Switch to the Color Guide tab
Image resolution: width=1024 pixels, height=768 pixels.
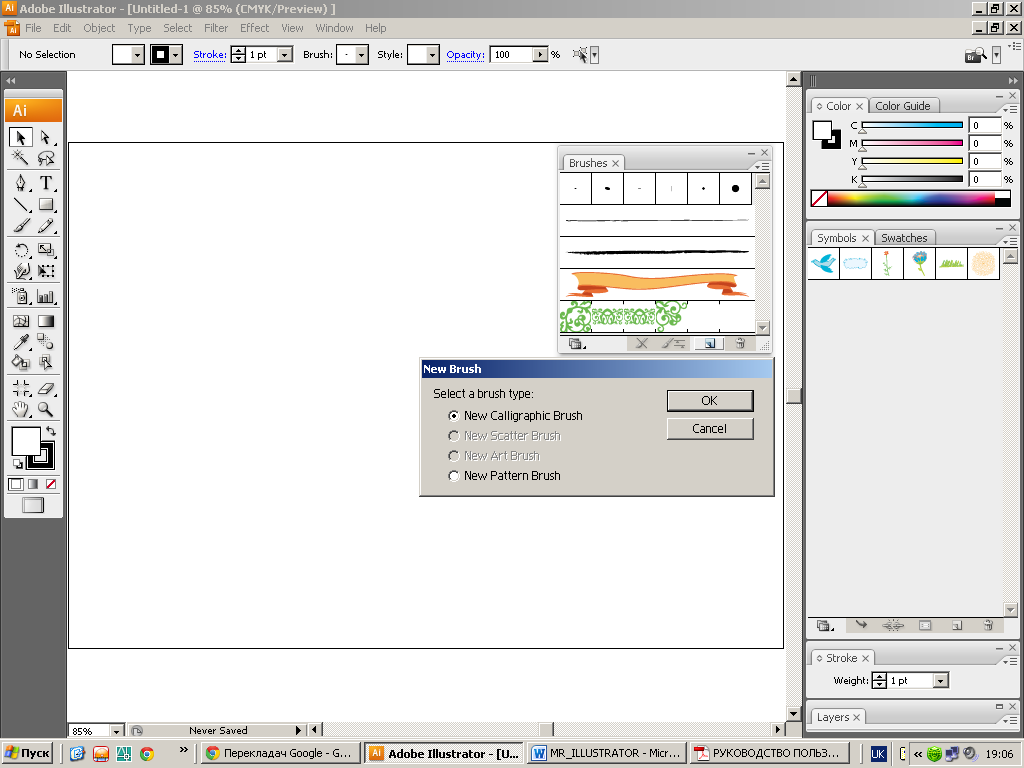903,106
